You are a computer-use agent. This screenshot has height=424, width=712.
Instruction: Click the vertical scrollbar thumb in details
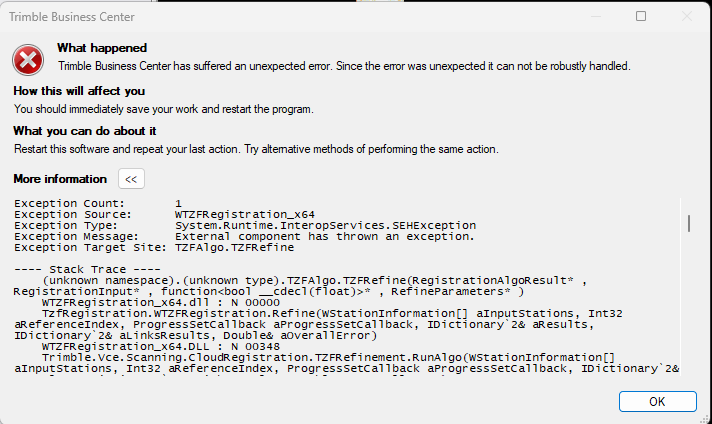click(x=688, y=223)
